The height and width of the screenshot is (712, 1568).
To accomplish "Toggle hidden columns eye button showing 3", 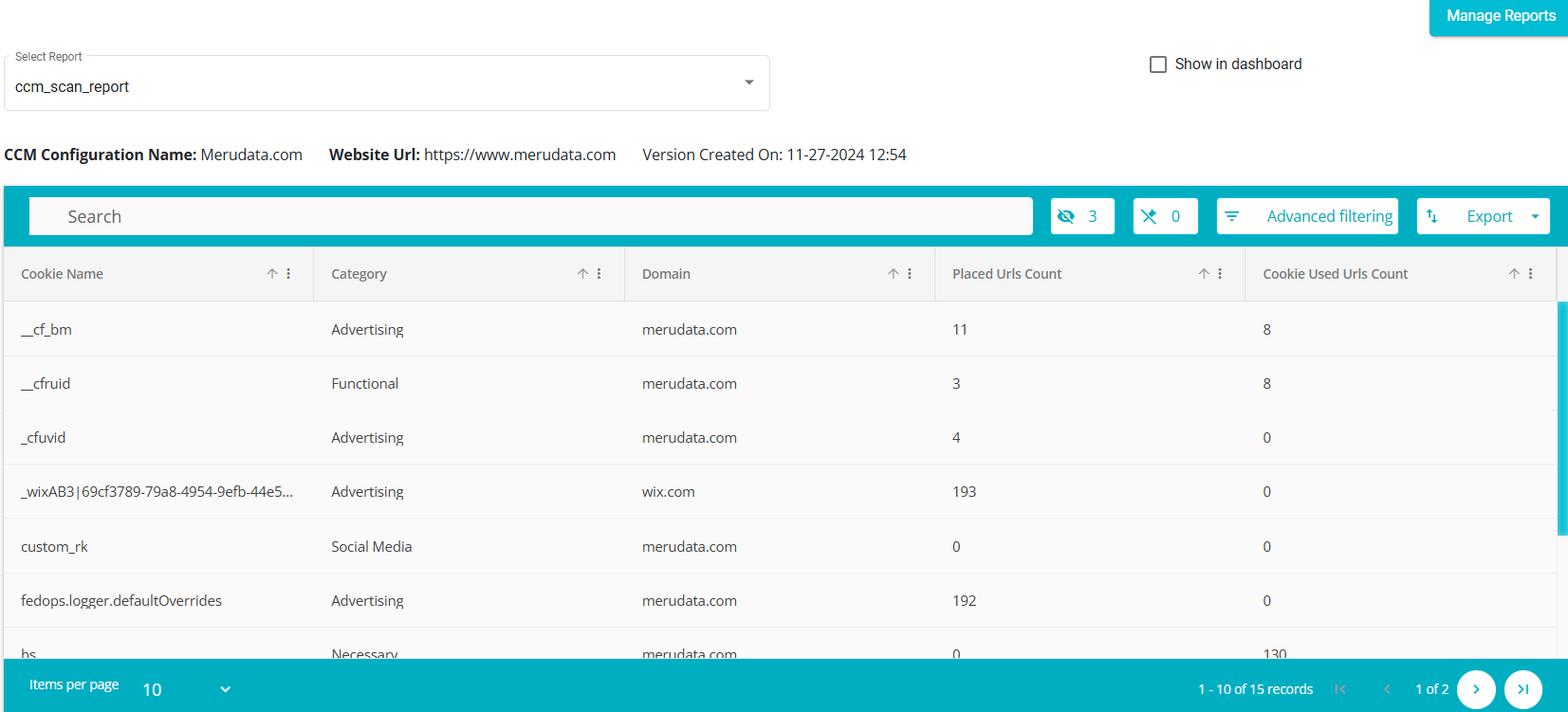I will click(1081, 216).
